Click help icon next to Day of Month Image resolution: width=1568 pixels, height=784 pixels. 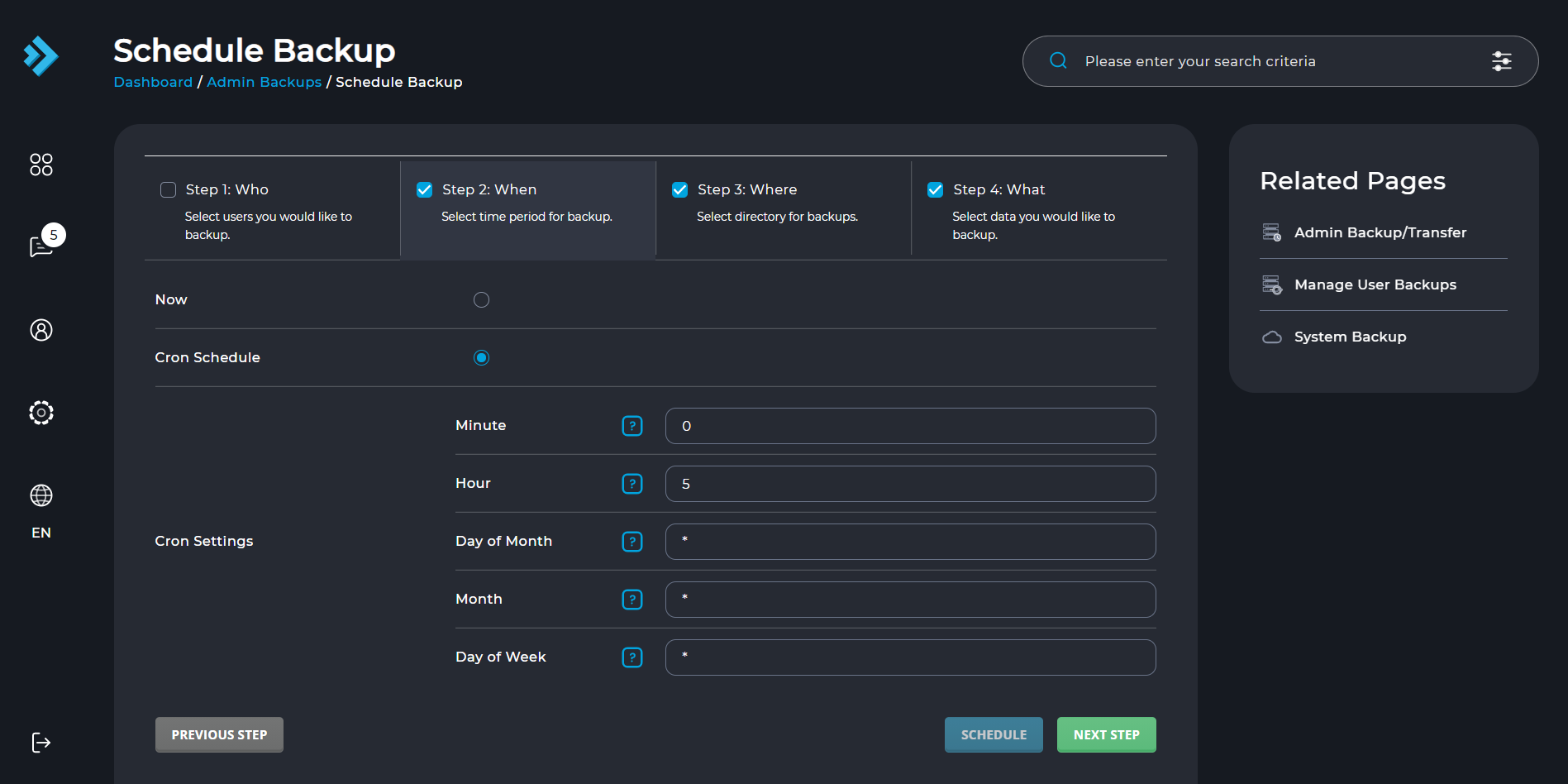tap(632, 542)
